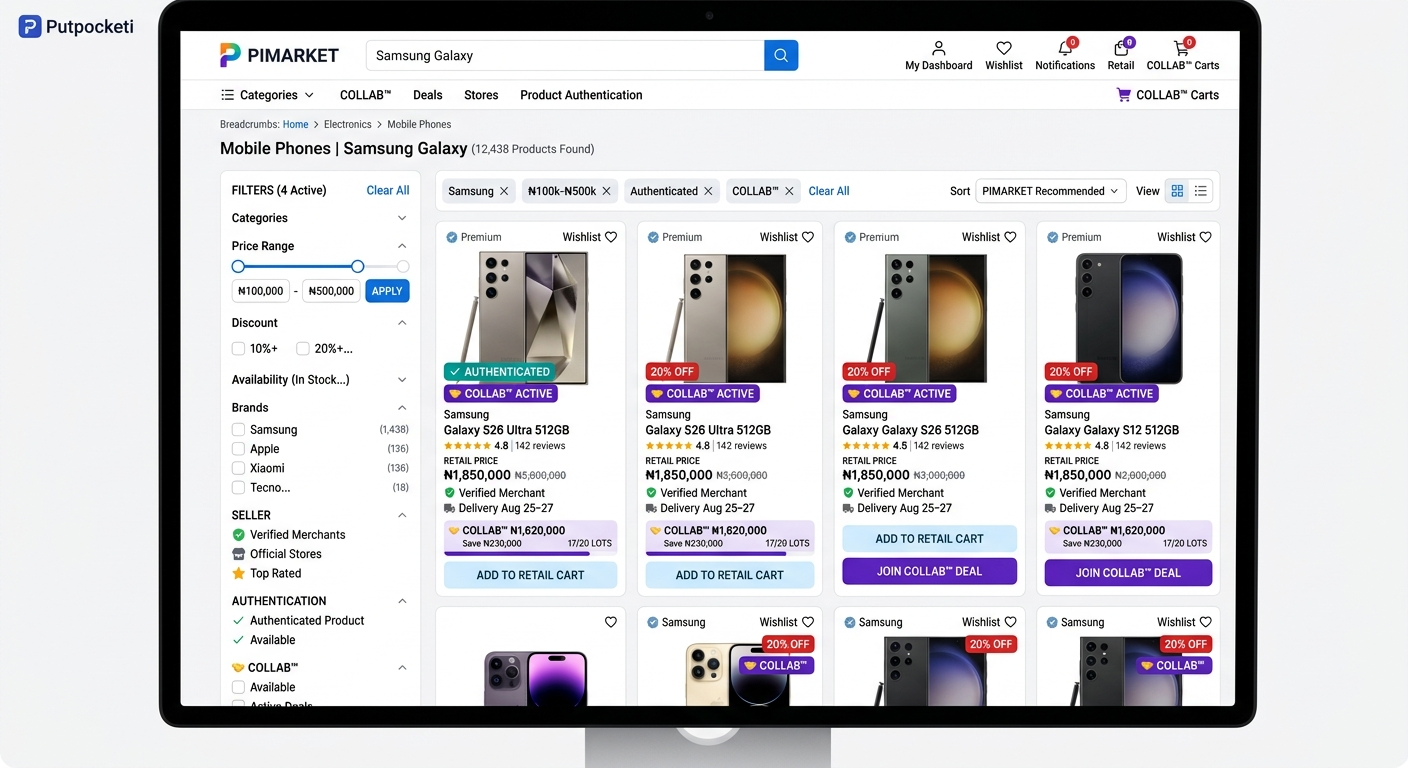Open the Retail bag in the header
The height and width of the screenshot is (768, 1408).
[1121, 55]
